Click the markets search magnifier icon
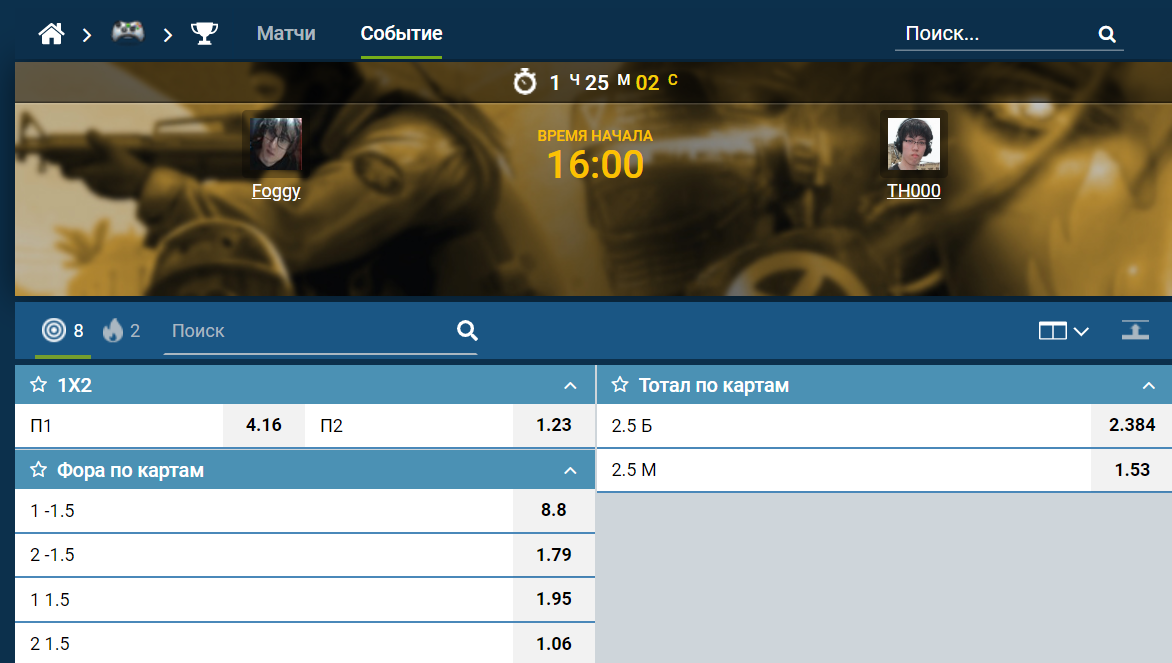 467,330
